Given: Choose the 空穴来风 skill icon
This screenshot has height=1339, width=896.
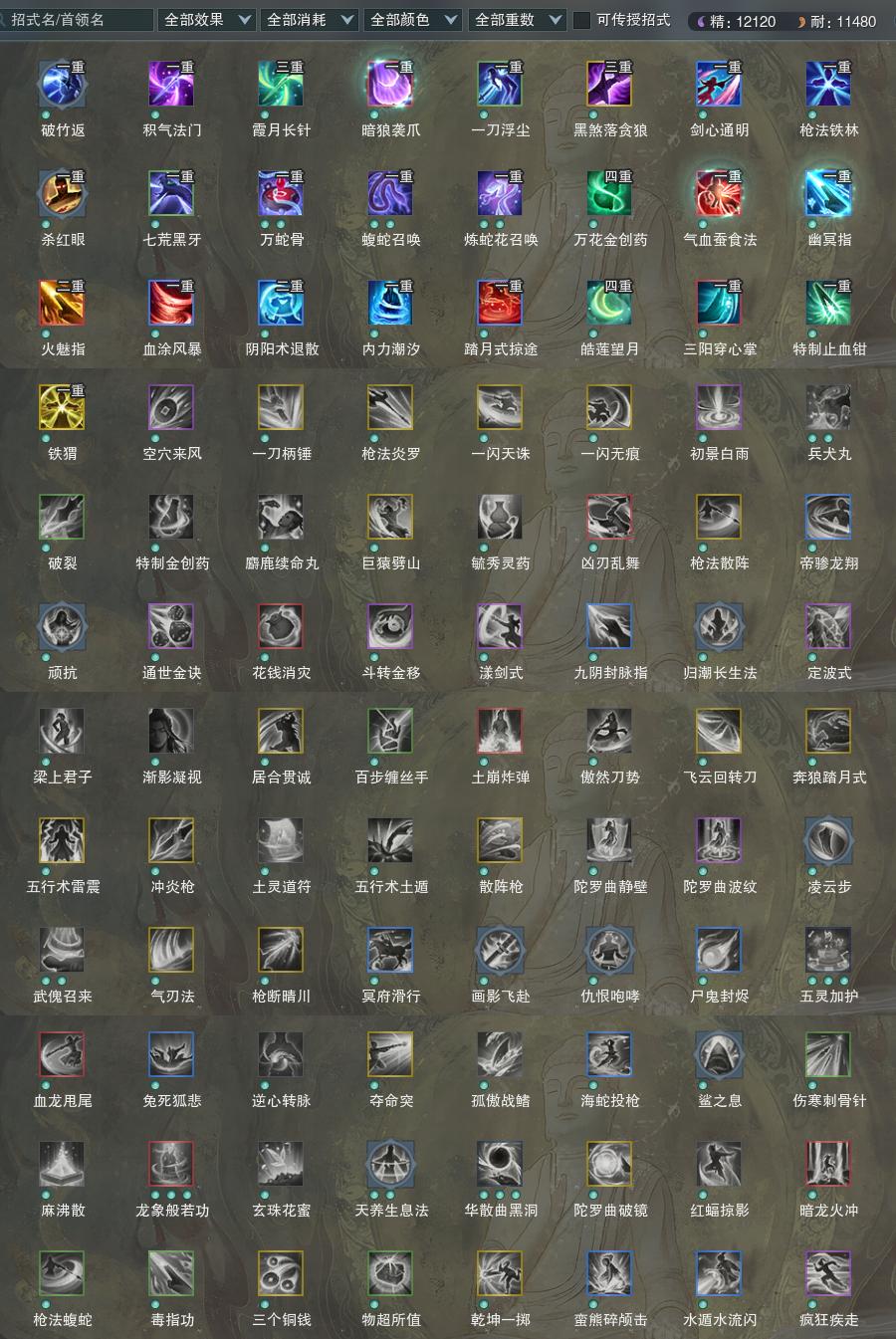Looking at the screenshot, I should [x=171, y=407].
